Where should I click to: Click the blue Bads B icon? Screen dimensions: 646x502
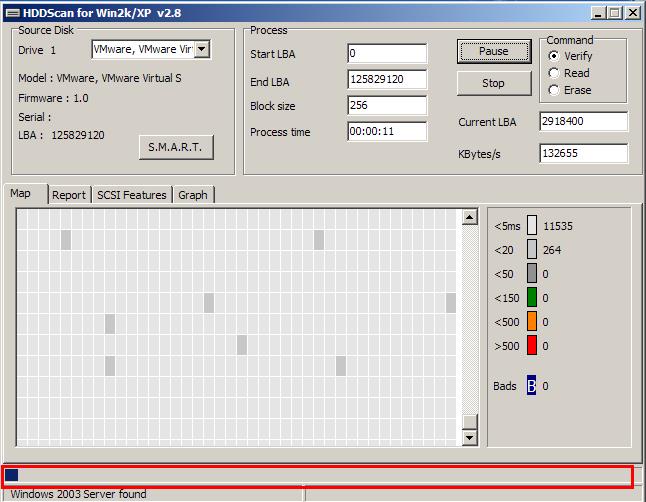click(x=531, y=385)
